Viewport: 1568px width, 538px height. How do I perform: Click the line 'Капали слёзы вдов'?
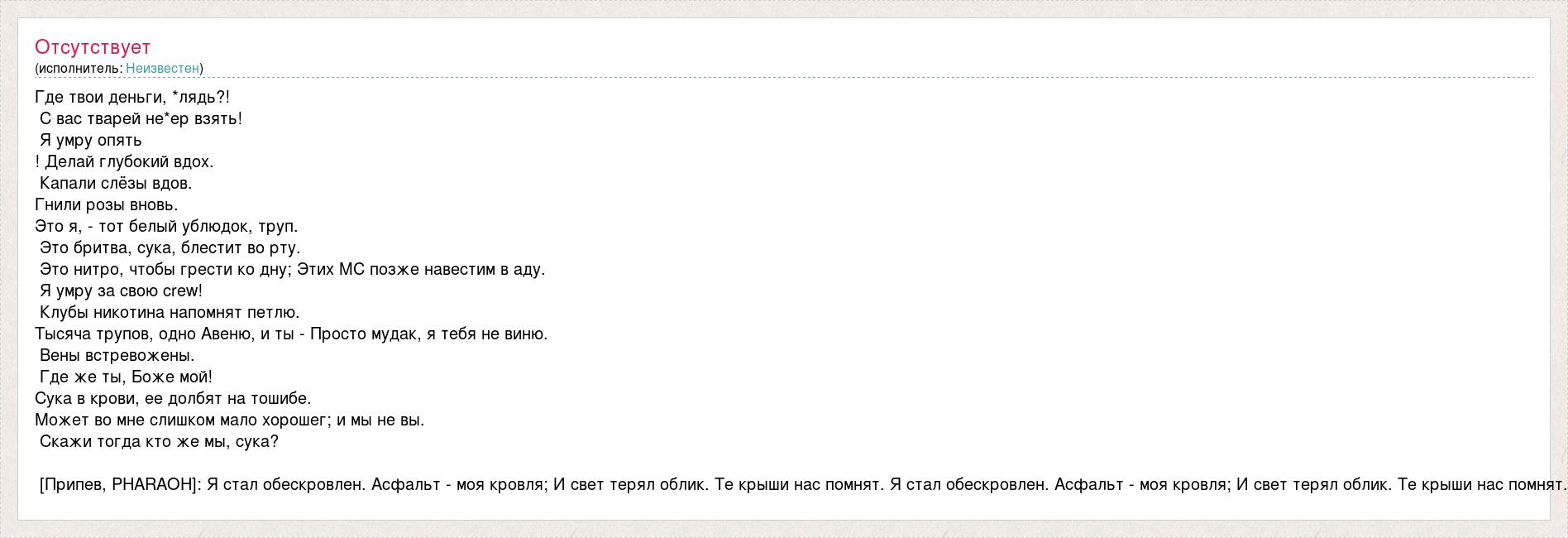[x=115, y=183]
